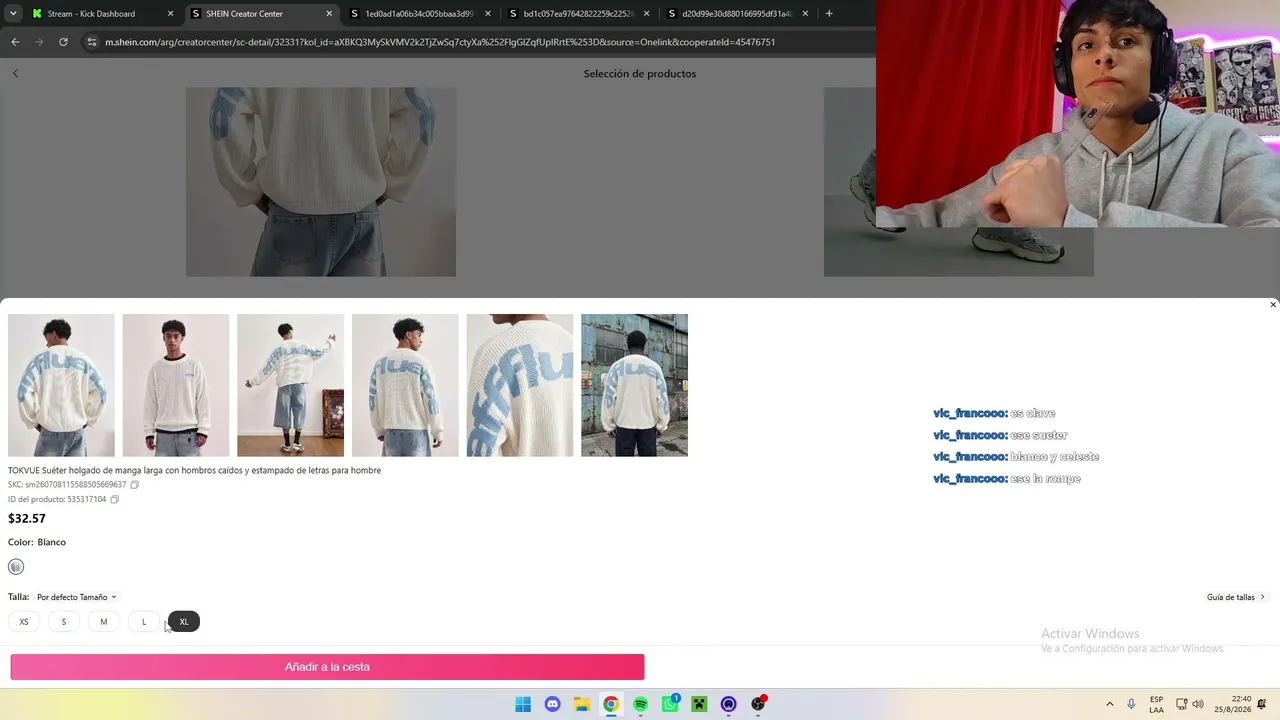The width and height of the screenshot is (1280, 720).
Task: Click the browser back arrow
Action: pos(15,42)
